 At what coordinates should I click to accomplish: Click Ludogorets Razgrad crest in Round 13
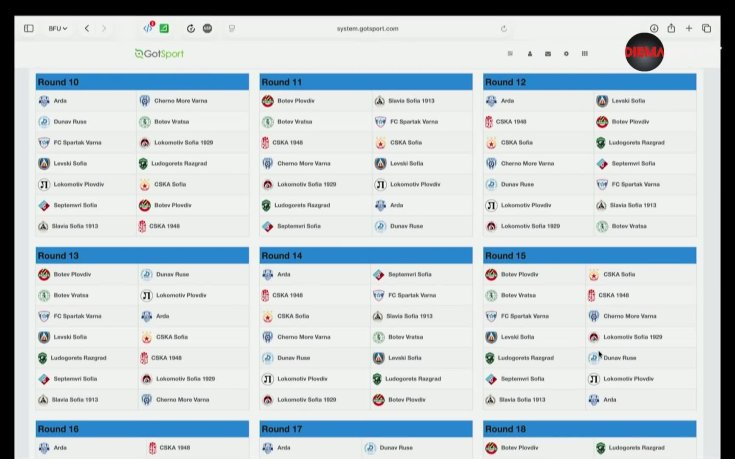43,358
